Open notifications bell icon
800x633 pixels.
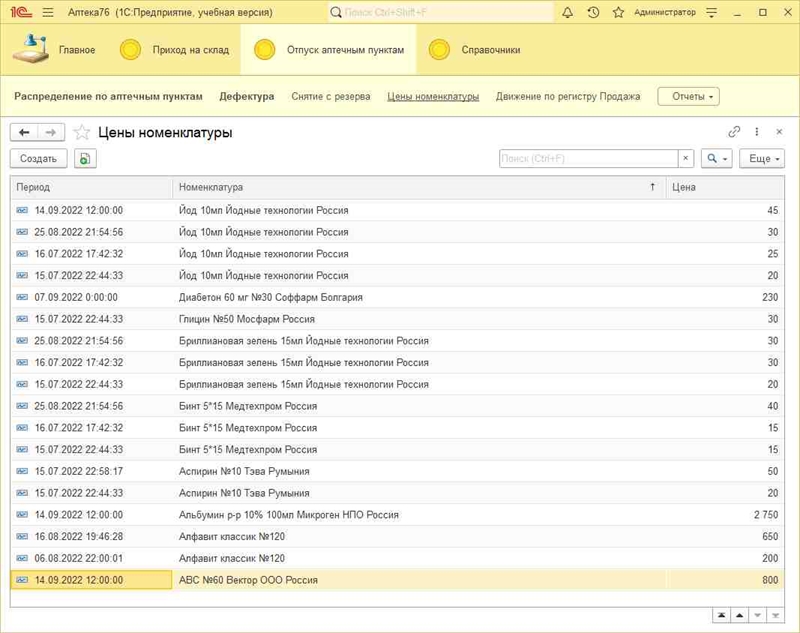coord(567,12)
